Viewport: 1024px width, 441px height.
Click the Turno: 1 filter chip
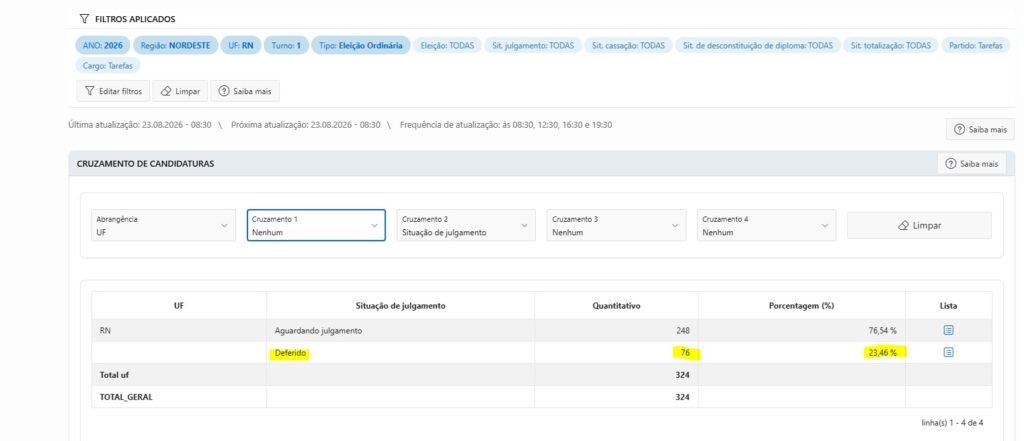click(286, 46)
